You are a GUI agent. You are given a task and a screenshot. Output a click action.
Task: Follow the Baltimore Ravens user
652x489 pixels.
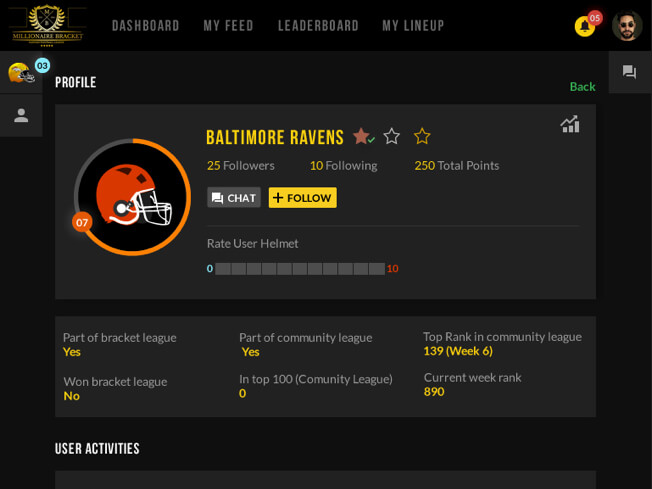303,198
